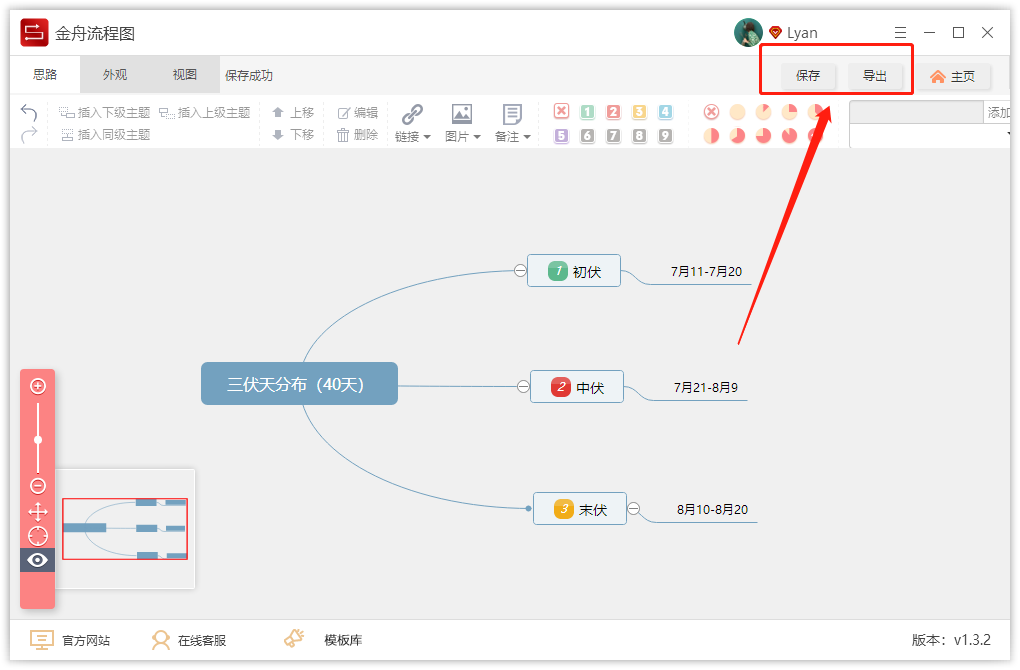Select the 初伏 topic node
The image size is (1020, 670).
tap(574, 271)
